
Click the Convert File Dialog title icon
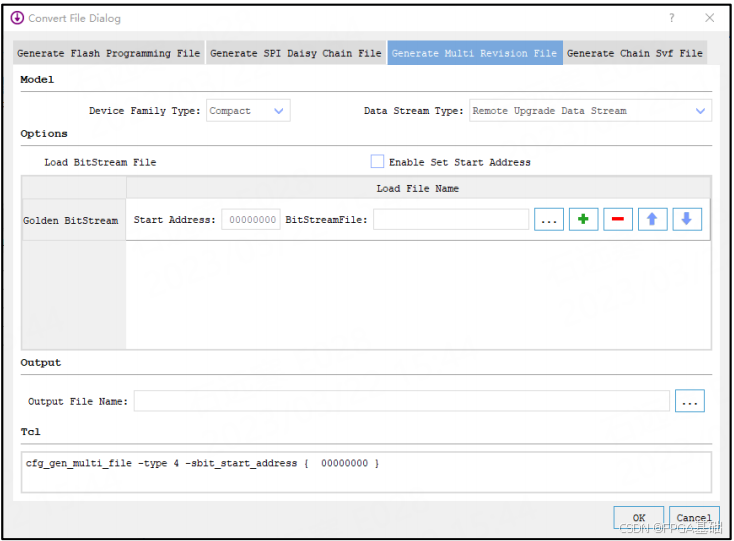pos(17,18)
